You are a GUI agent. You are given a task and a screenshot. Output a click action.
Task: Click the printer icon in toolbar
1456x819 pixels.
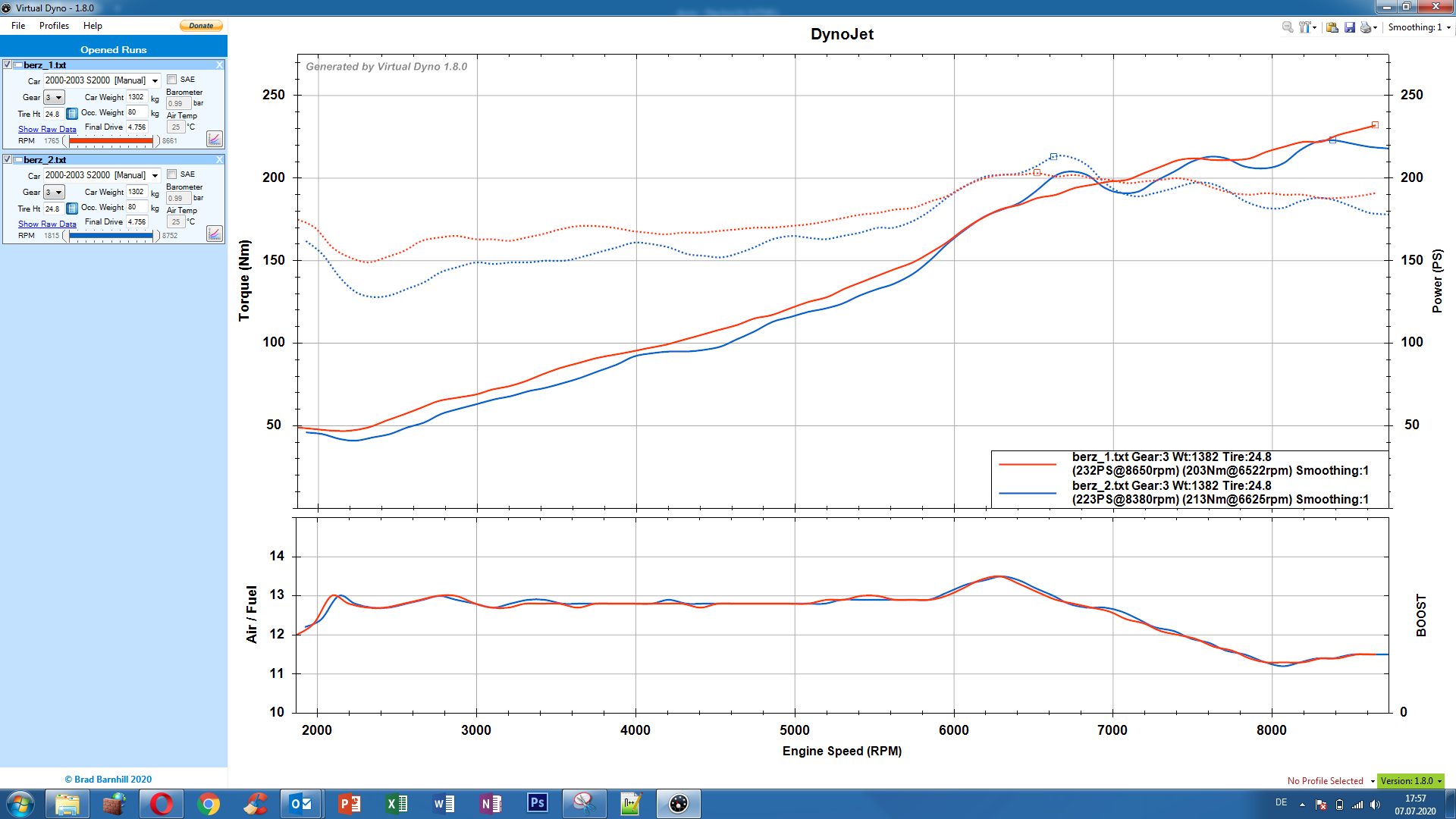(x=1366, y=27)
